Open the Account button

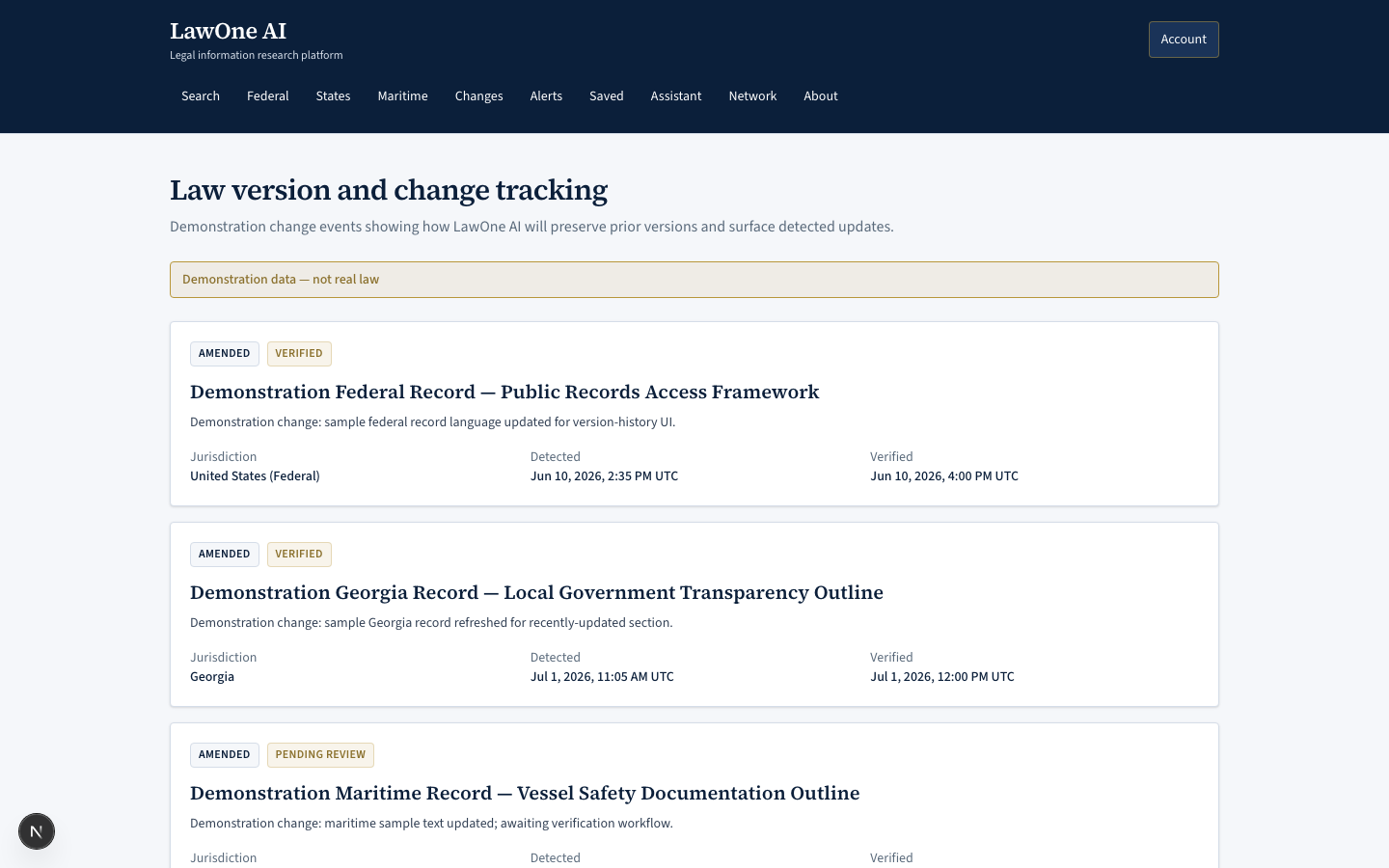pos(1184,40)
